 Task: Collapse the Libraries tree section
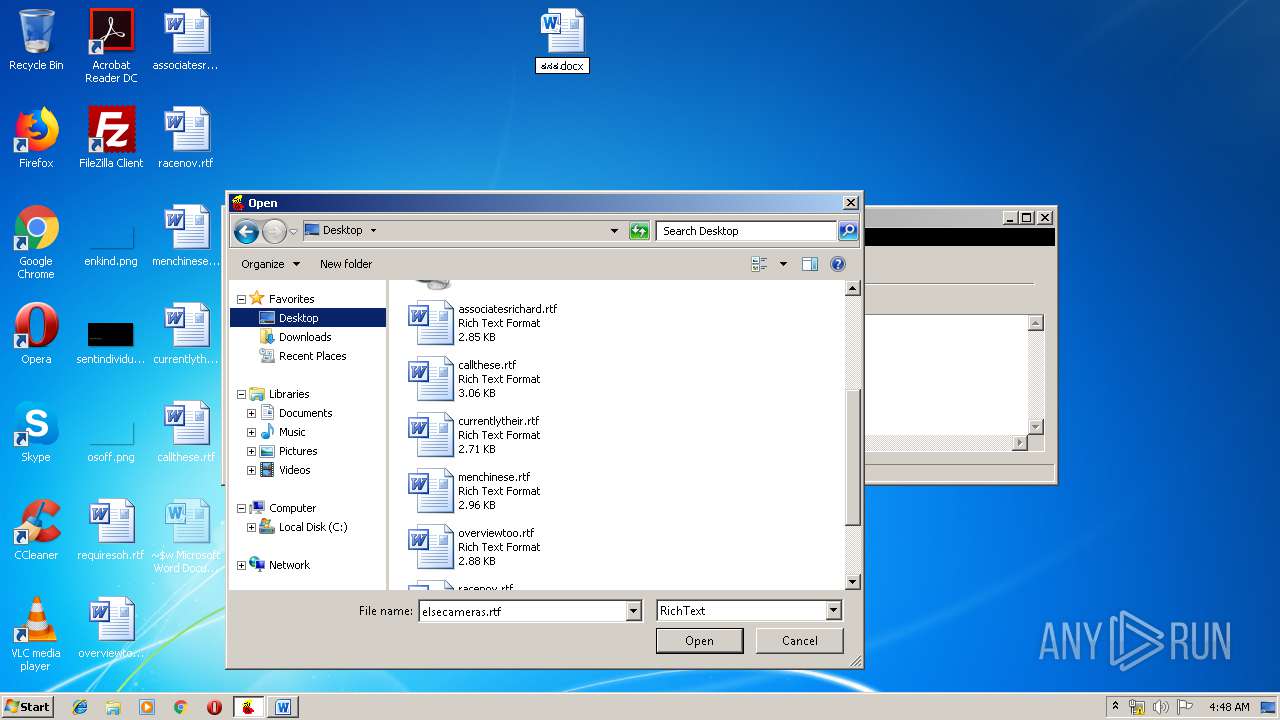coord(241,394)
